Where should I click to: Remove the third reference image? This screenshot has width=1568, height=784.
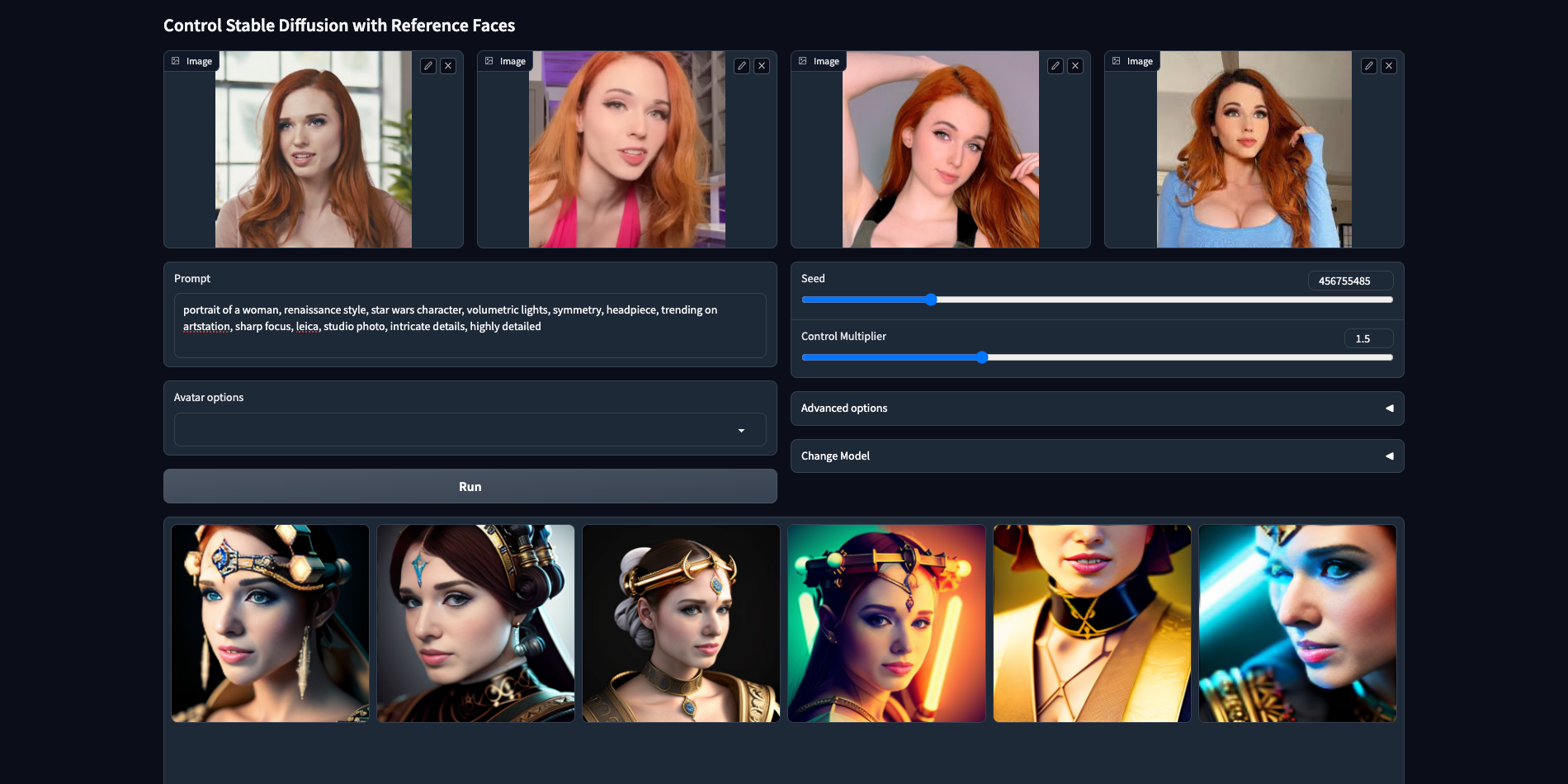click(1075, 66)
